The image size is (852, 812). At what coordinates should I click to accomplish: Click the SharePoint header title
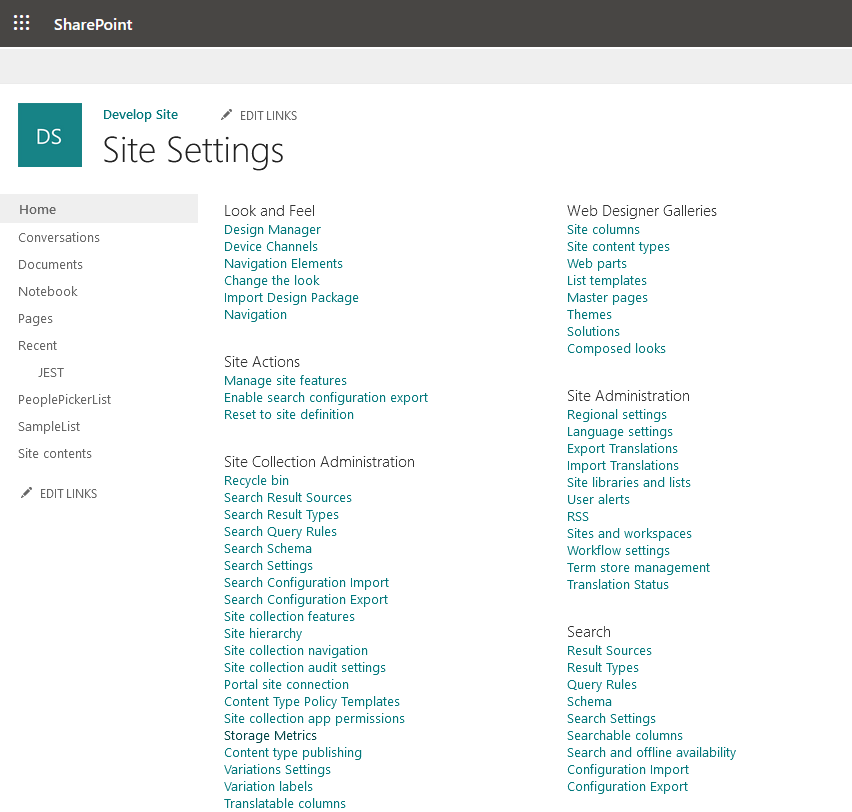pos(93,24)
